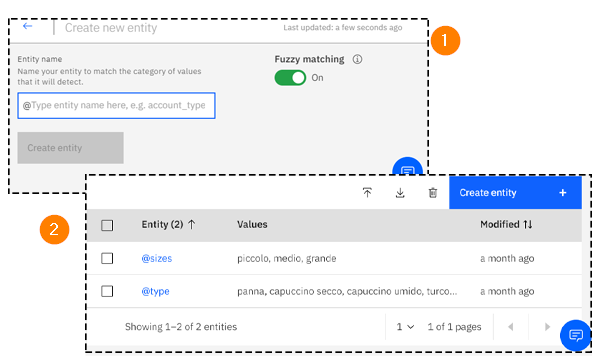Go to the next page arrow
Viewport: 600px width, 364px height.
(x=547, y=327)
